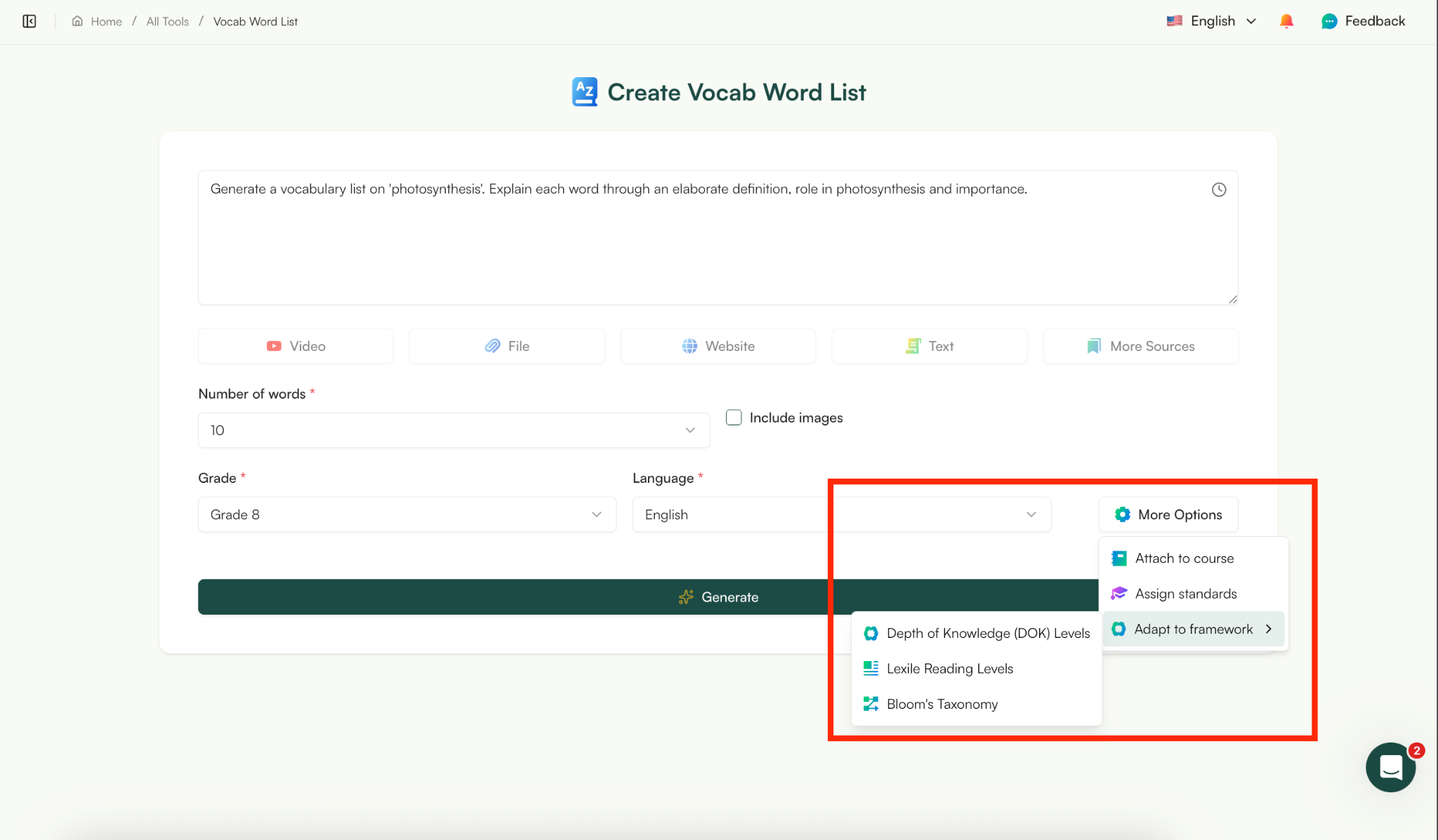Open the notifications bell

click(1287, 20)
